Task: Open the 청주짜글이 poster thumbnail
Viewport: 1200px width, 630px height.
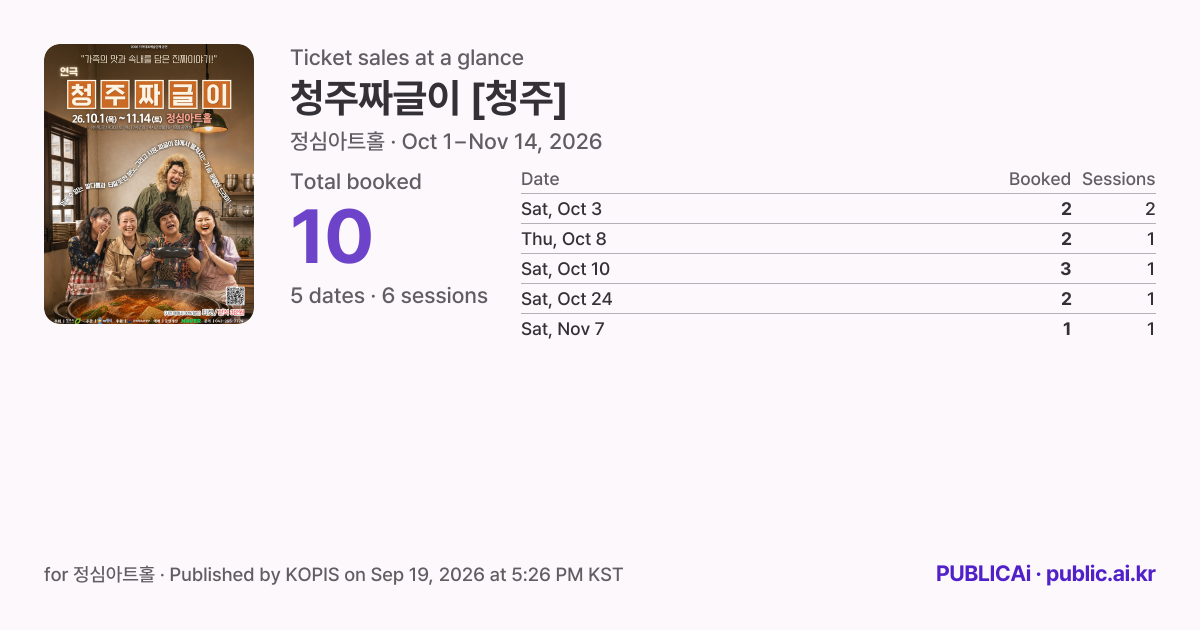Action: click(x=149, y=184)
